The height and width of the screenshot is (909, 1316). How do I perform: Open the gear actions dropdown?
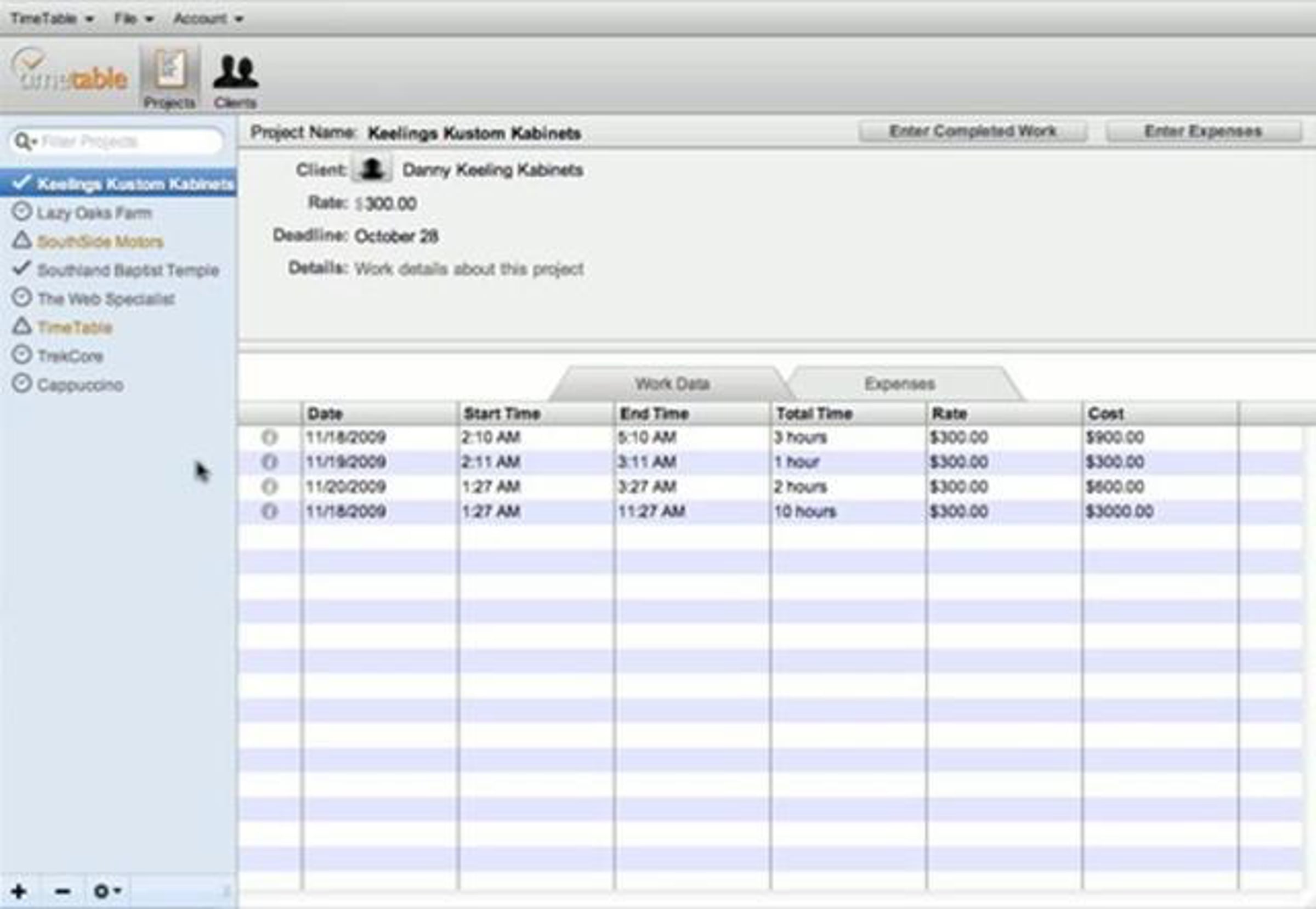107,891
